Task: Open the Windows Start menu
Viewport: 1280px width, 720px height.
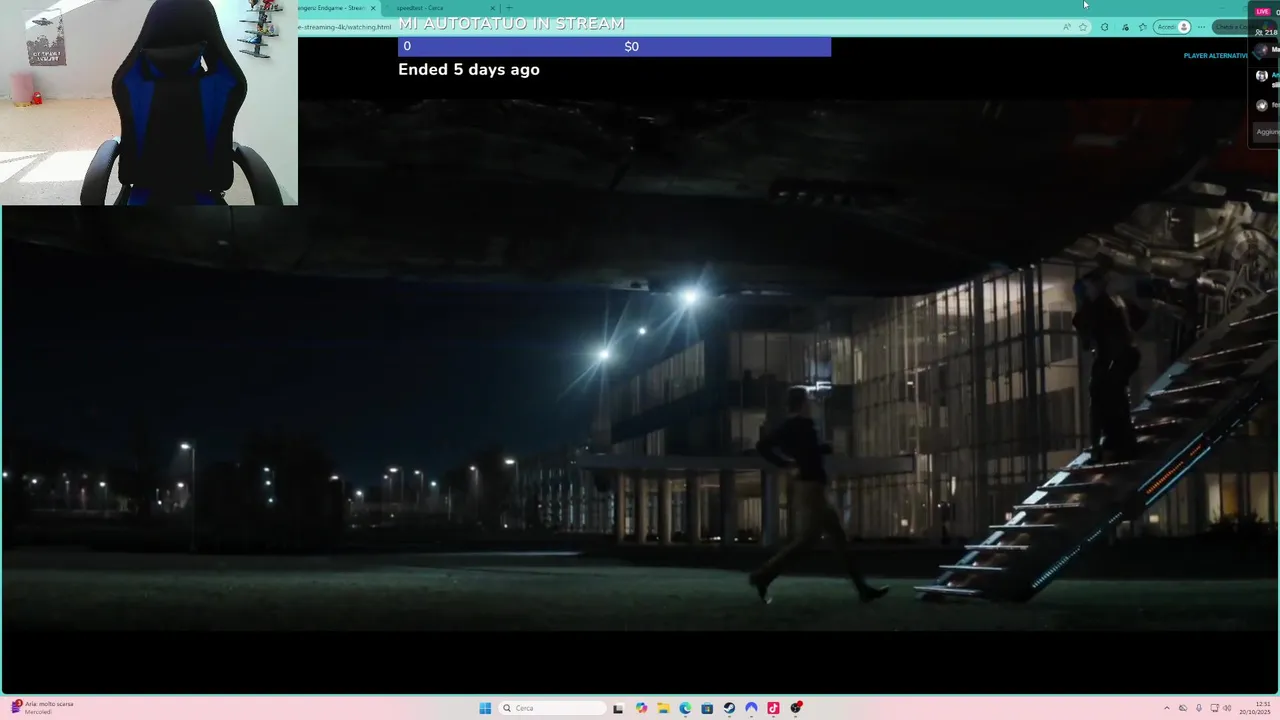Action: [x=485, y=708]
